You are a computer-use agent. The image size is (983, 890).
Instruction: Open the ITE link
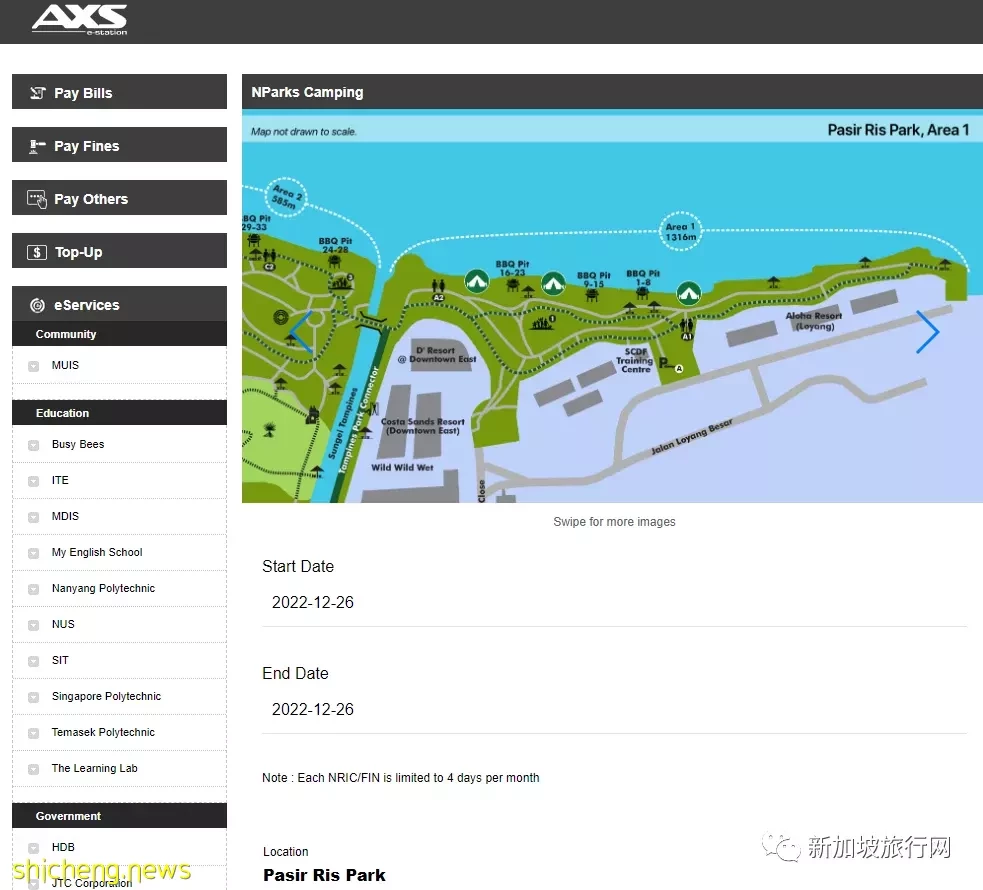tap(60, 480)
